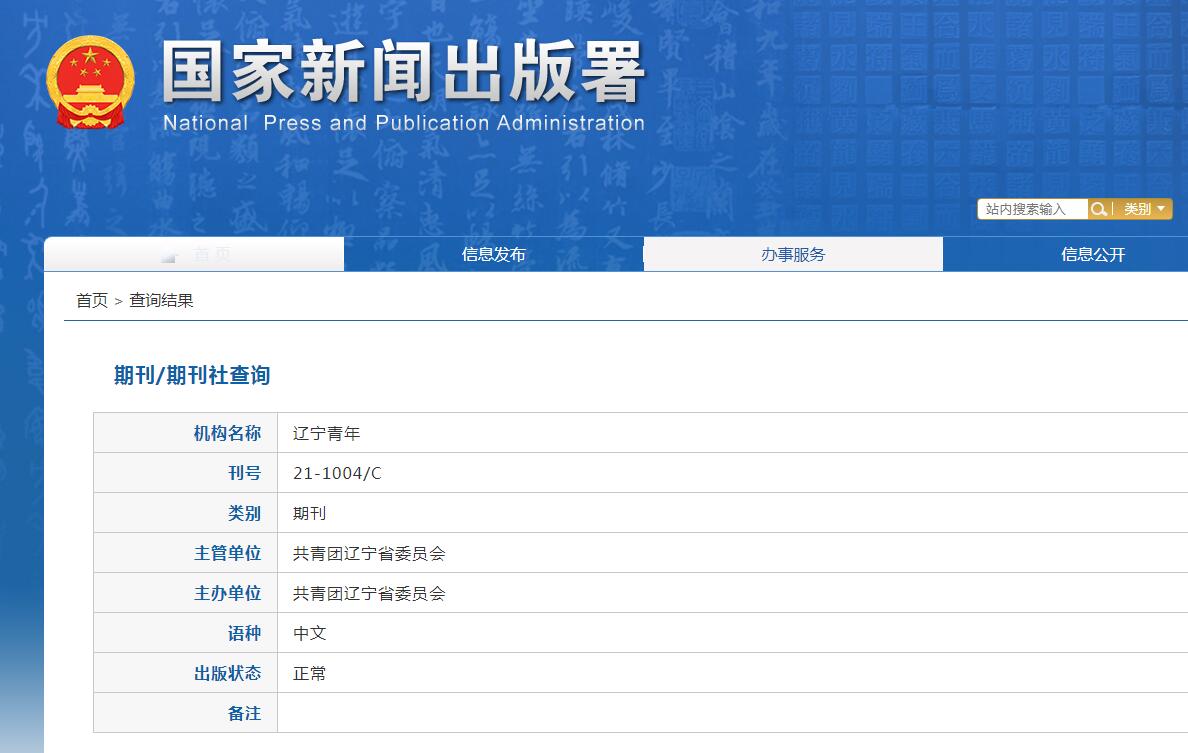Switch to the 办事服务 tab
This screenshot has height=753, width=1188.
(x=792, y=254)
